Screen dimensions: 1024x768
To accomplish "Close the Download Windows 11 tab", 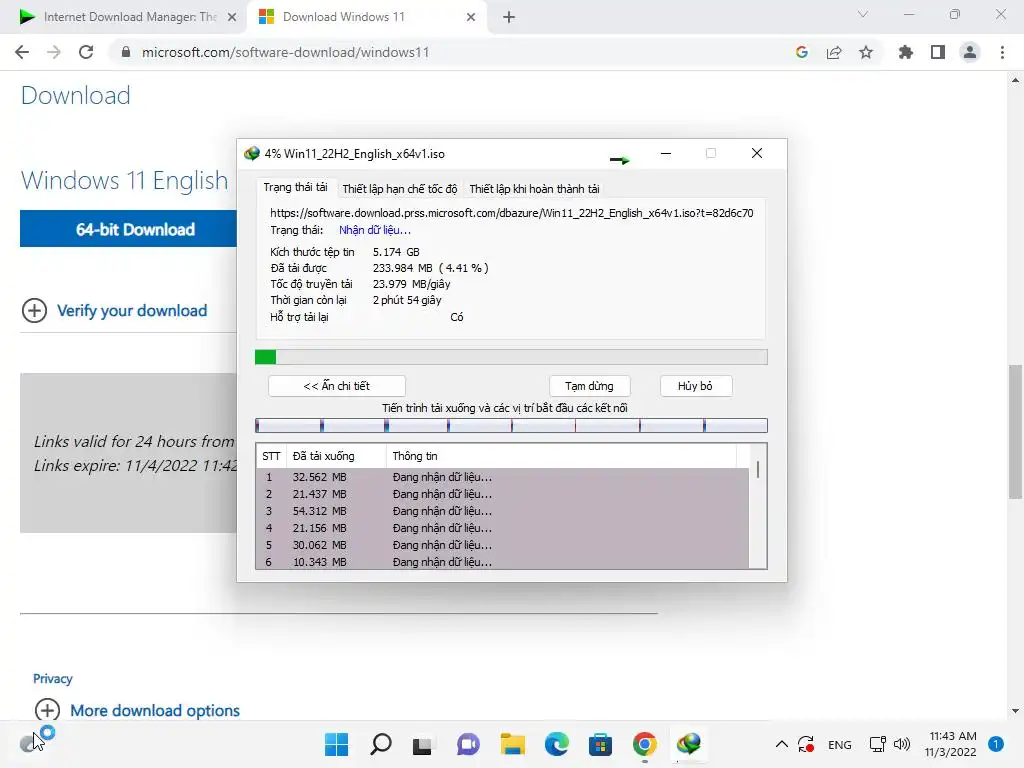I will click(471, 17).
